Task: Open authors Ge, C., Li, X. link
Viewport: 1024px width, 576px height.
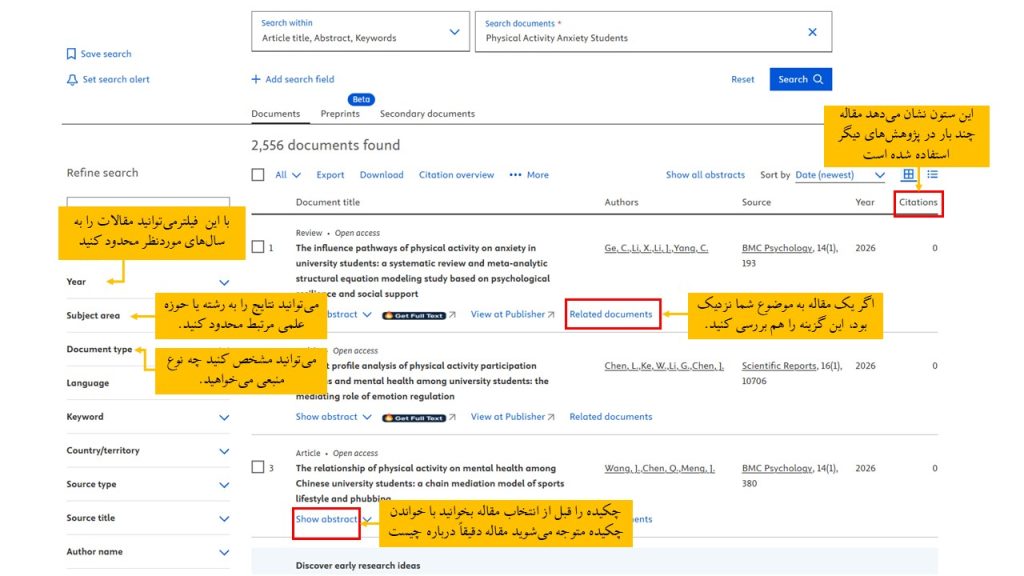Action: (x=656, y=248)
